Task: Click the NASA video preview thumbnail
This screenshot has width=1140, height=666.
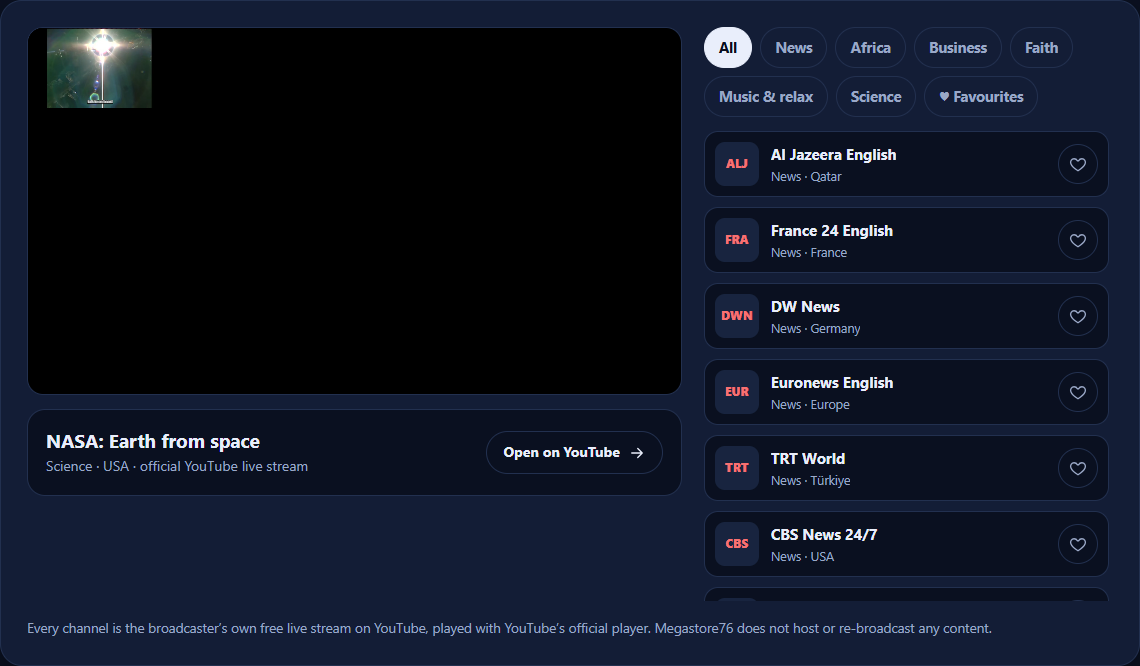Action: 100,68
